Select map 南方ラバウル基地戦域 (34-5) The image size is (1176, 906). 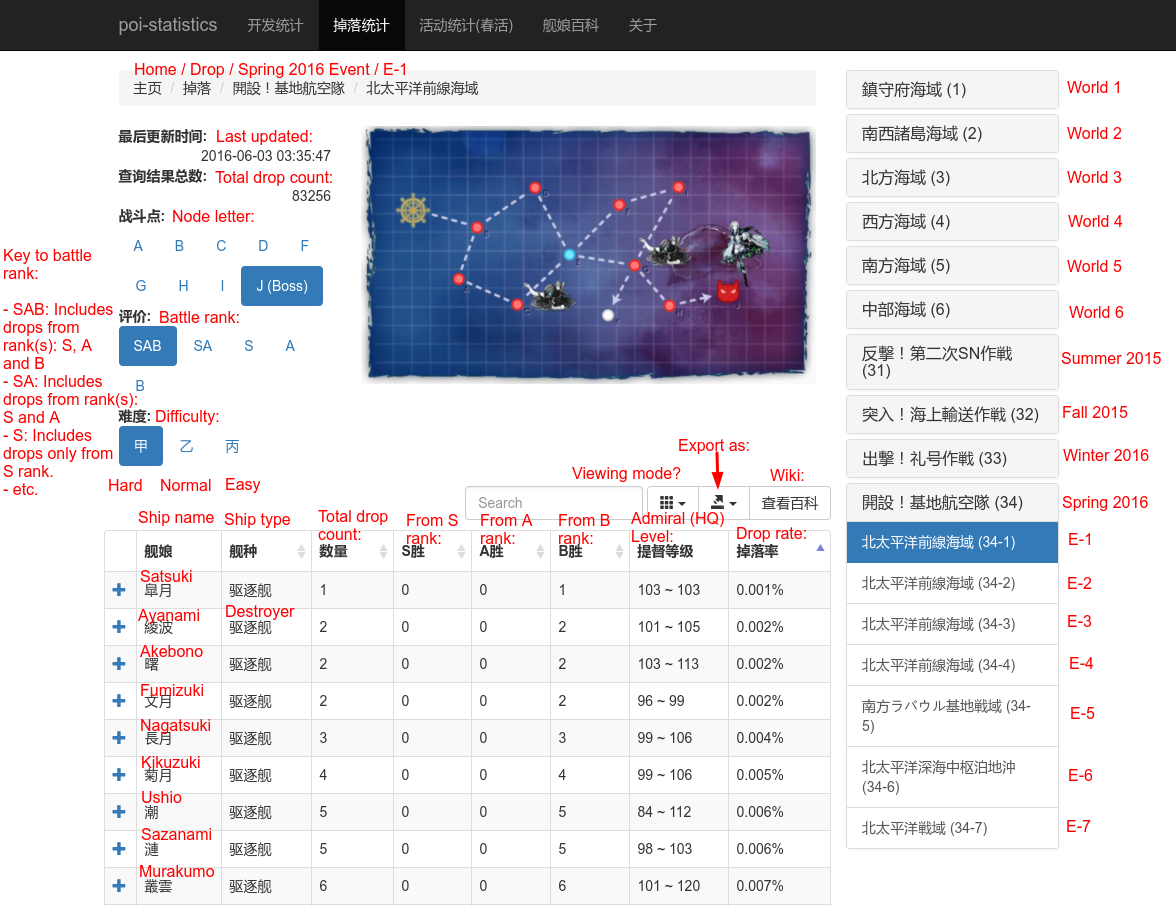pos(952,716)
